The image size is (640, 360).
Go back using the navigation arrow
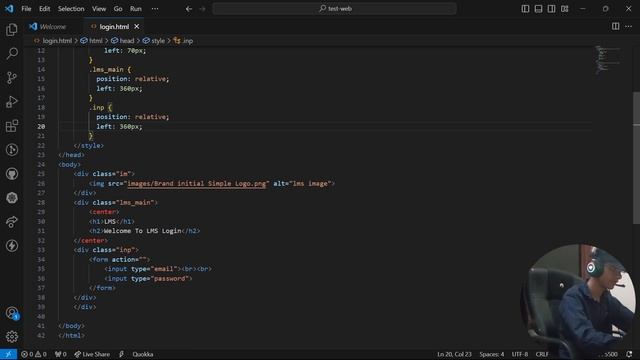[x=189, y=9]
